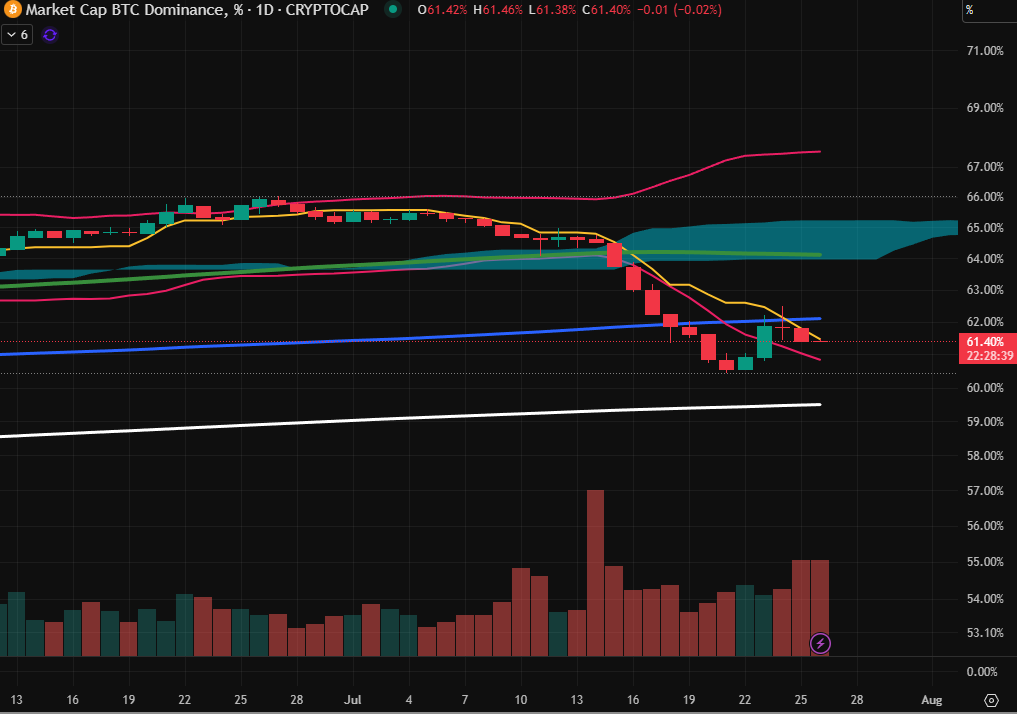
Task: Click the Jul label on time axis
Action: [353, 700]
